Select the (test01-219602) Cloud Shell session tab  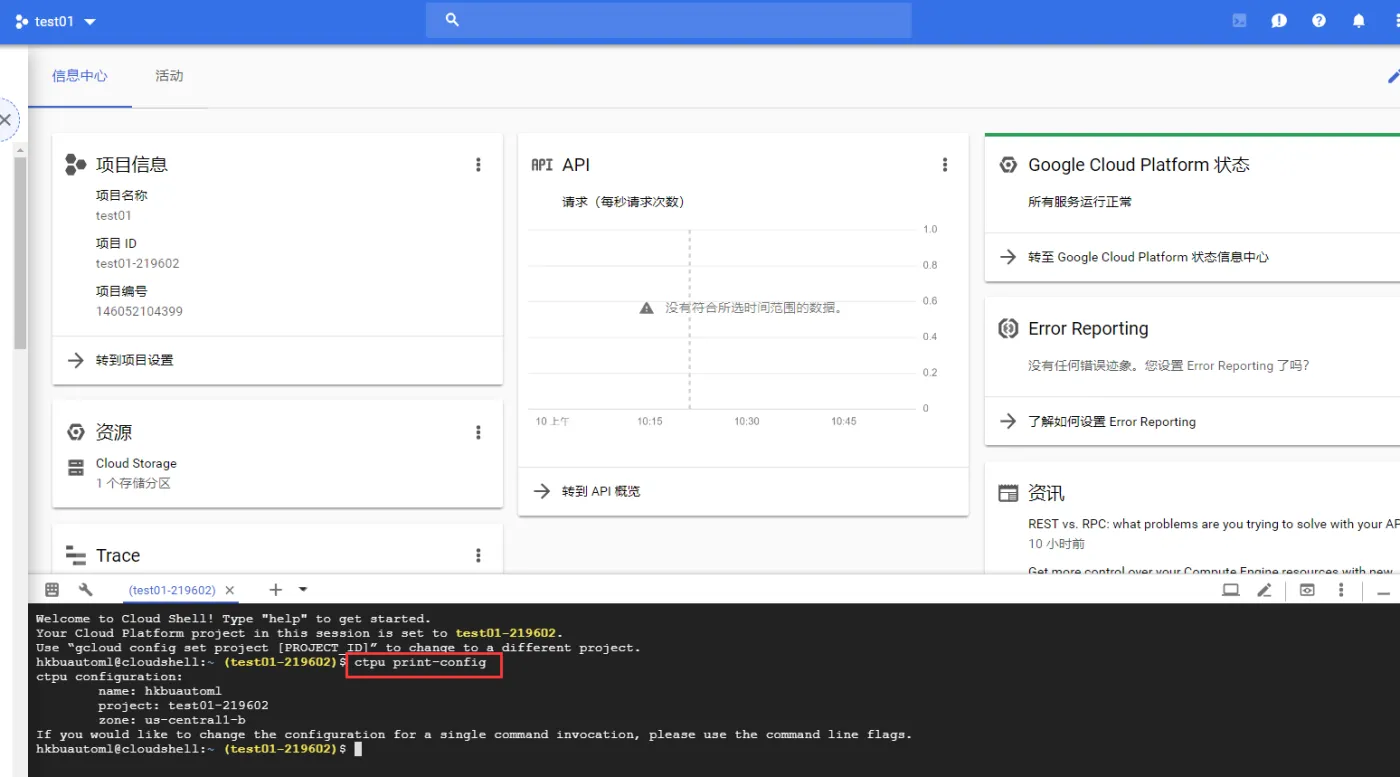[172, 591]
